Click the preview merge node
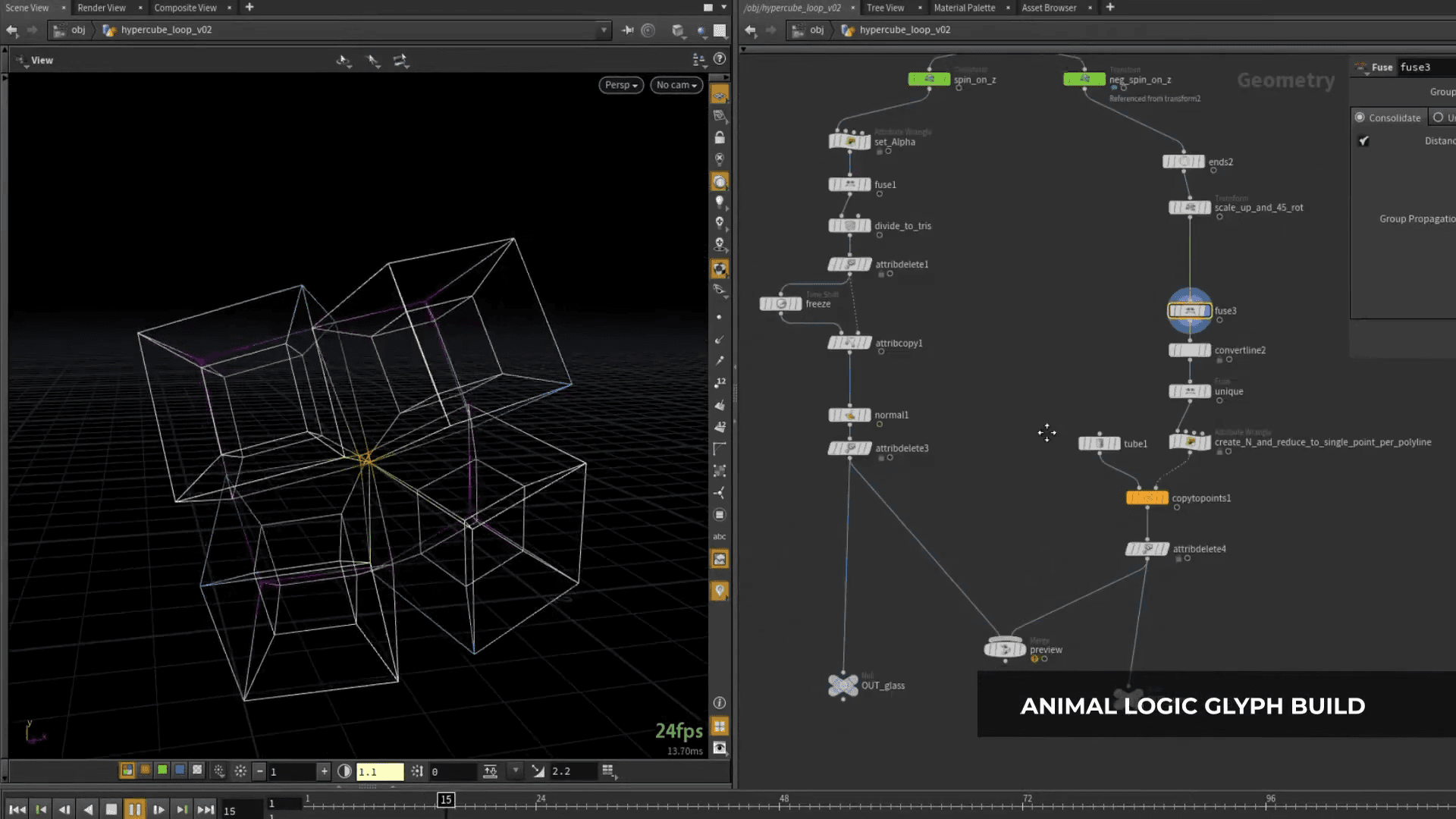1456x819 pixels. click(1005, 649)
